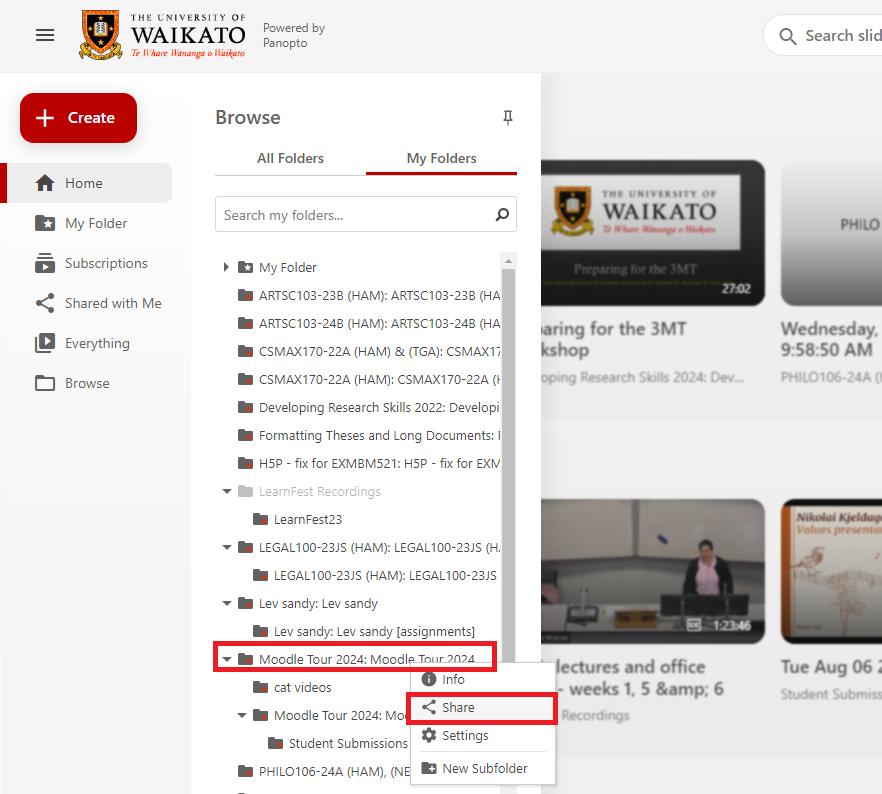Screen dimensions: 882x794
Task: Click the My Folder star icon in sidebar
Action: point(45,223)
